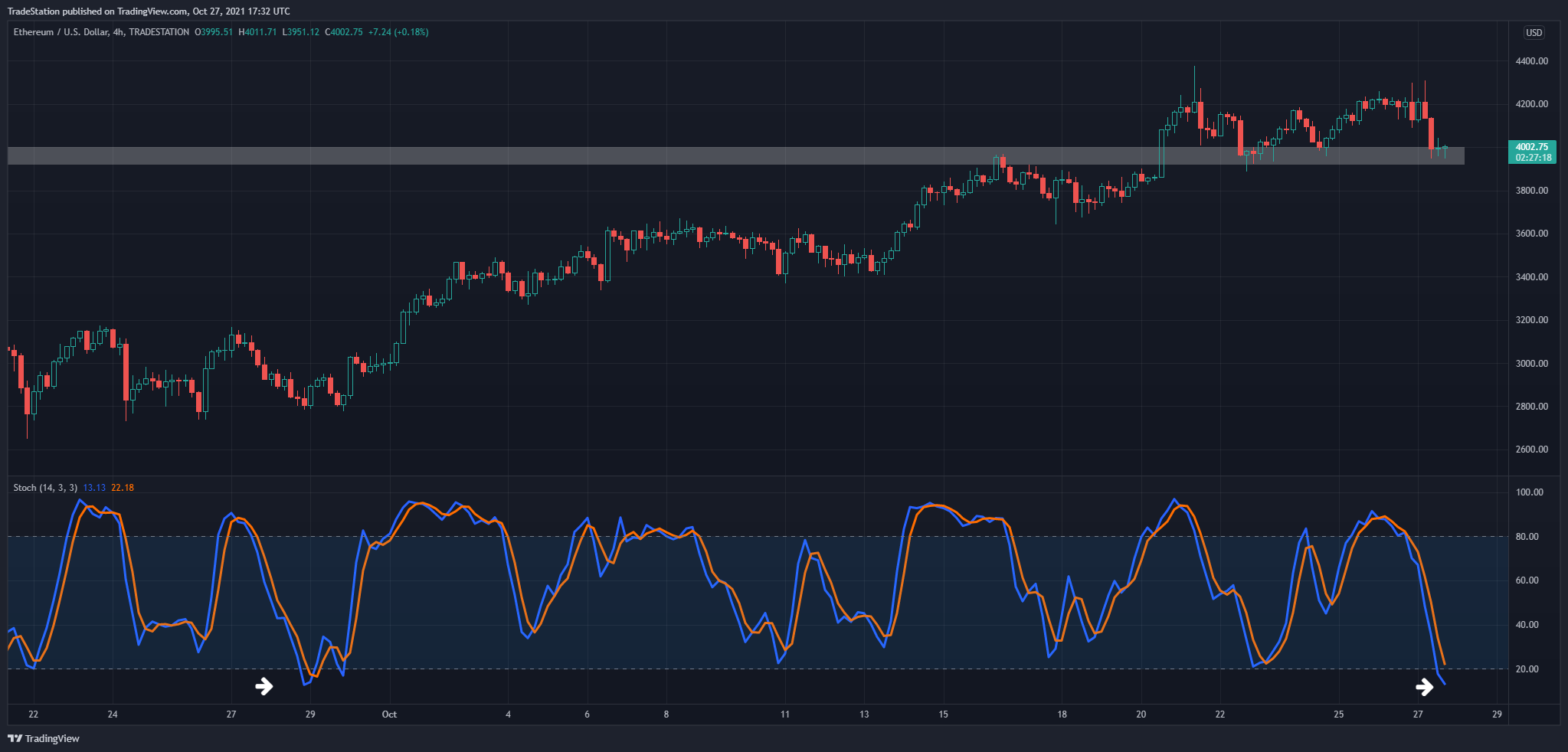This screenshot has width=1568, height=752.
Task: Click the 11 date label on time axis
Action: point(785,714)
